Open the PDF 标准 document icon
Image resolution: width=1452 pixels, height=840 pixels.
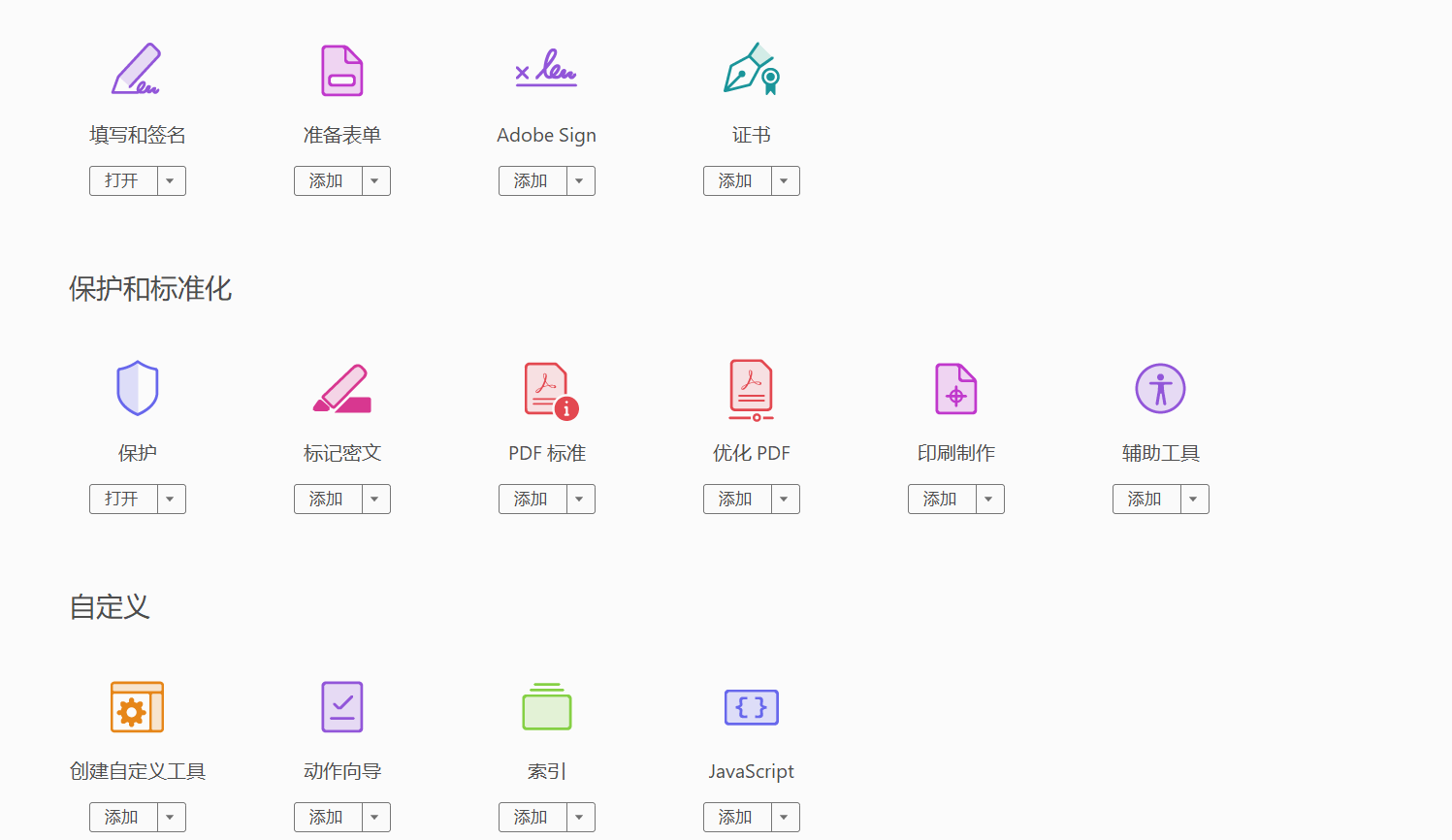(x=549, y=390)
